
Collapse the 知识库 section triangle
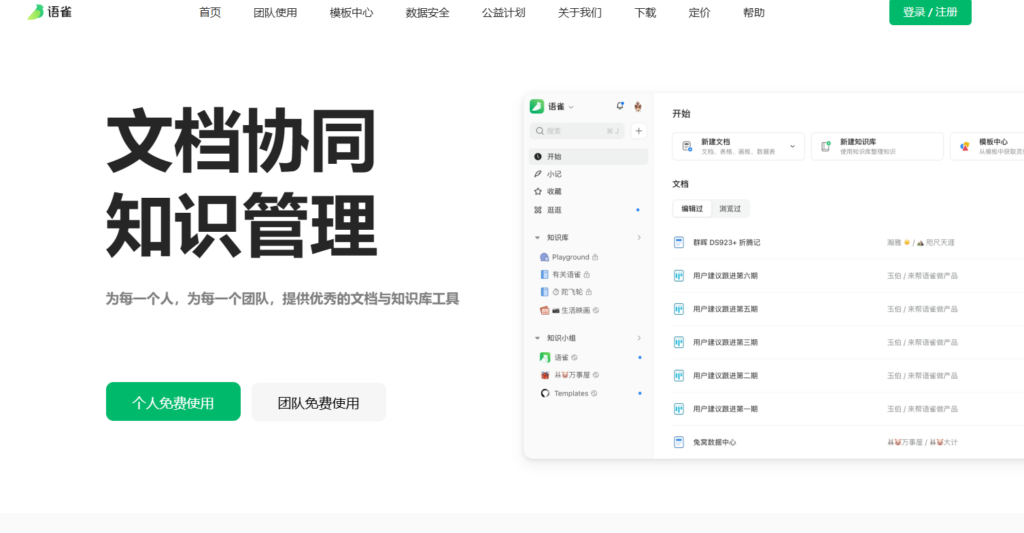(x=537, y=238)
